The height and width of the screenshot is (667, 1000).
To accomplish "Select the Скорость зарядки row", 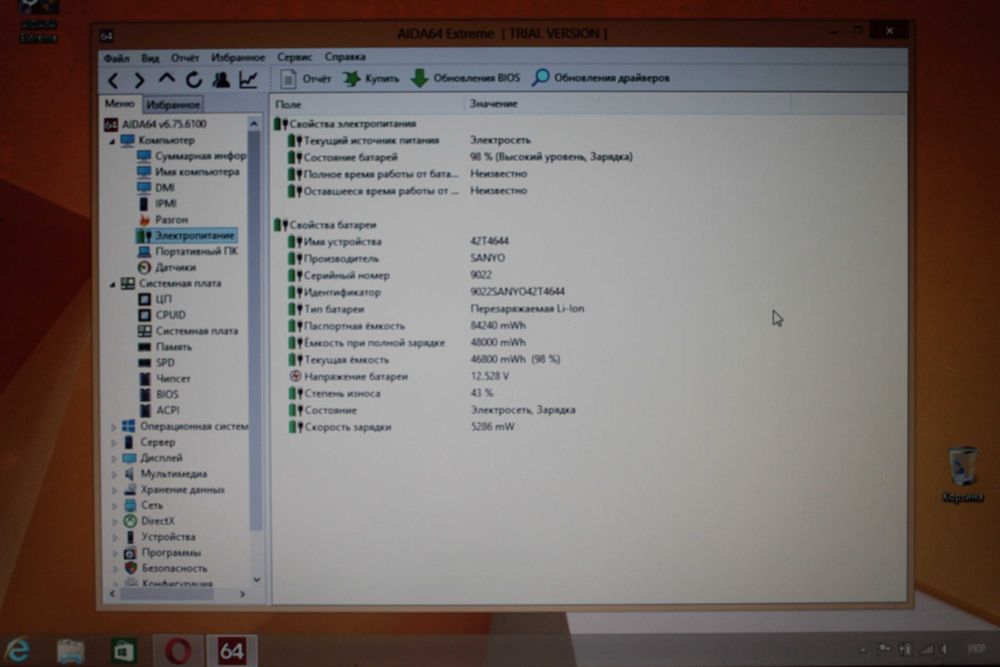I will pyautogui.click(x=401, y=427).
